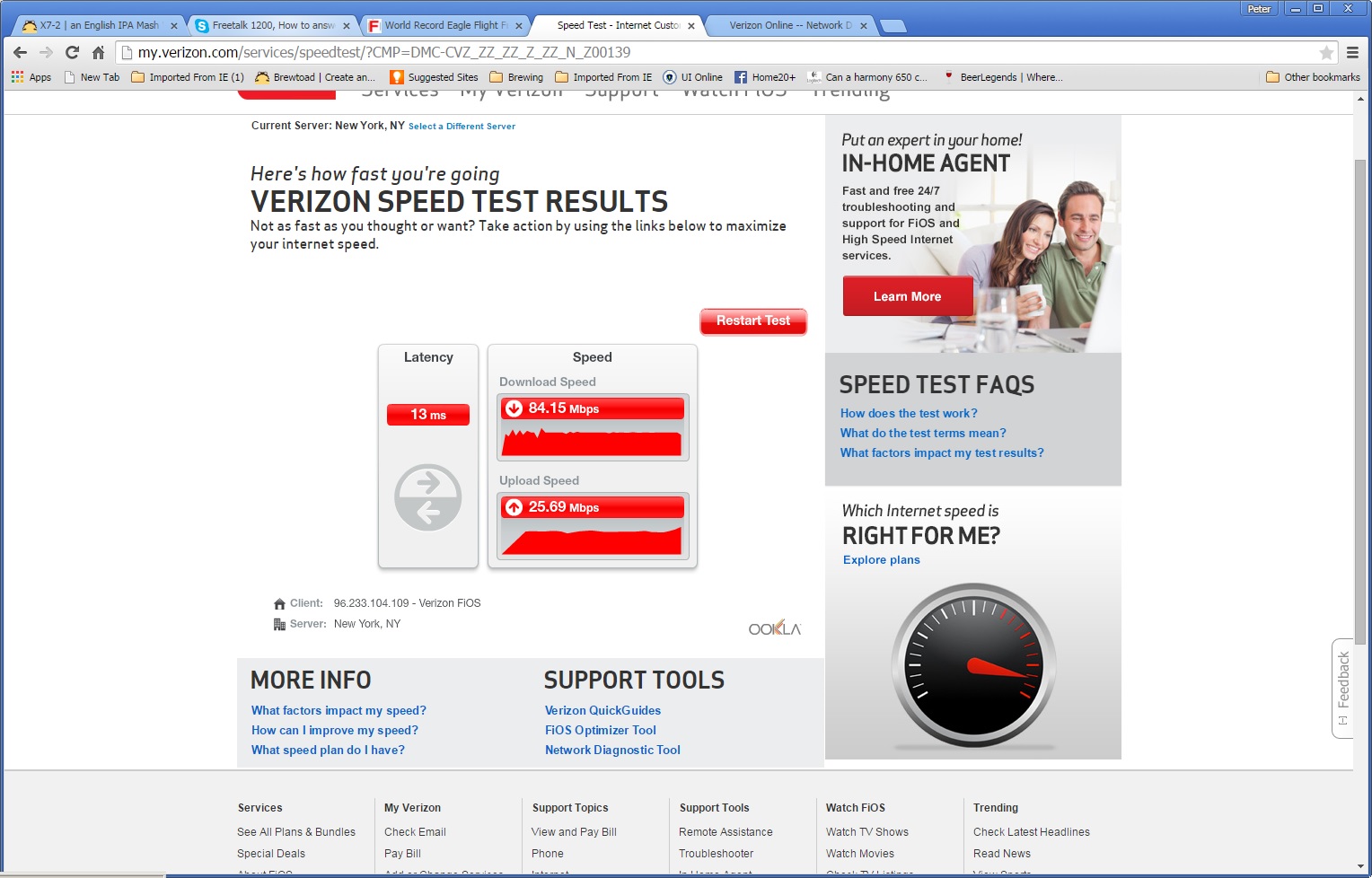Click the download speed arrow icon
Screen dimensions: 1372x878
pos(514,408)
